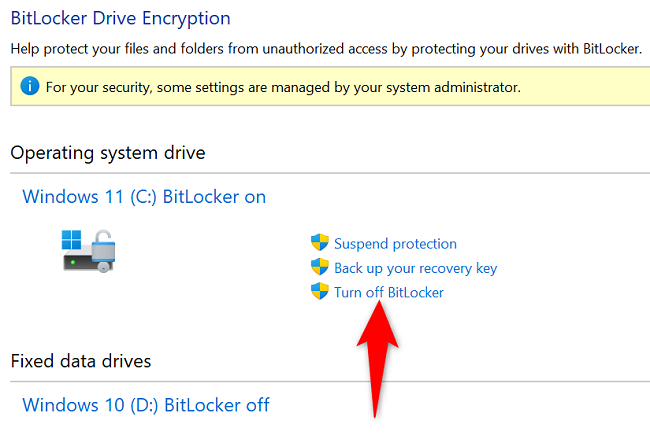Click the shield icon beside Back up recovery key
650x435 pixels.
click(x=320, y=267)
